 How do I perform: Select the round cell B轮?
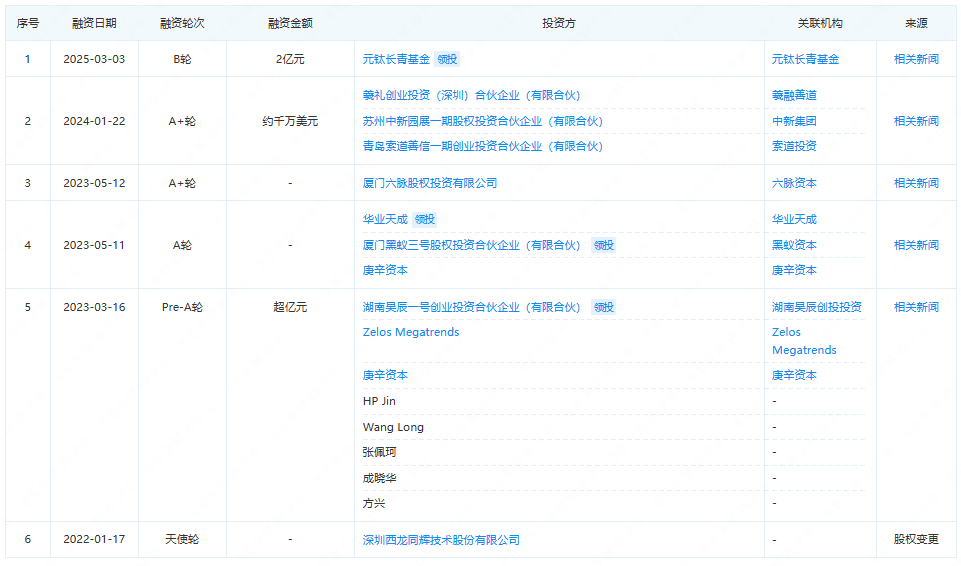[182, 59]
